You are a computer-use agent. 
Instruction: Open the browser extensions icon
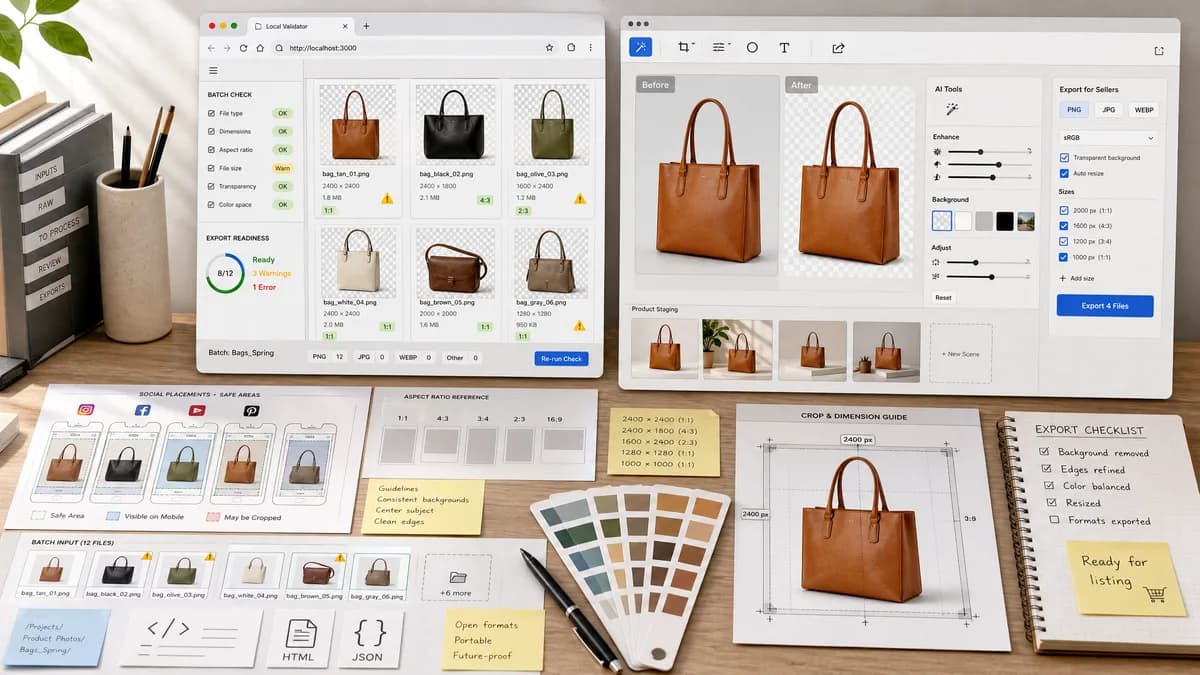[571, 47]
